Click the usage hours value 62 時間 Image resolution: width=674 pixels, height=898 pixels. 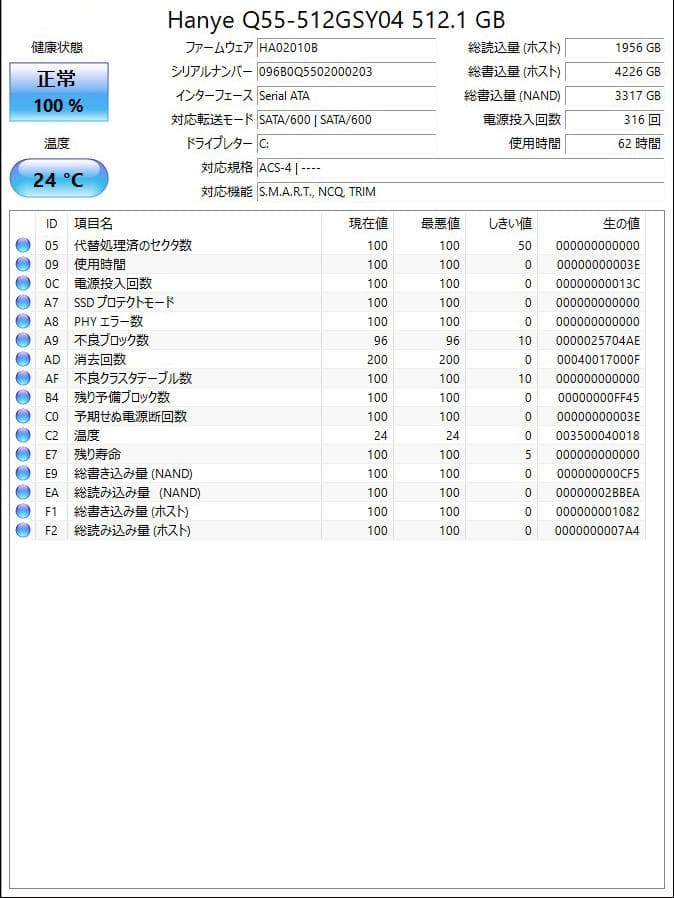(614, 144)
